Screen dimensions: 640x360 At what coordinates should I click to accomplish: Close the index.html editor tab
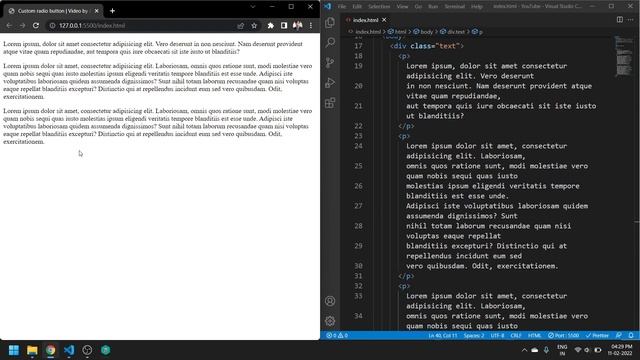(x=384, y=20)
